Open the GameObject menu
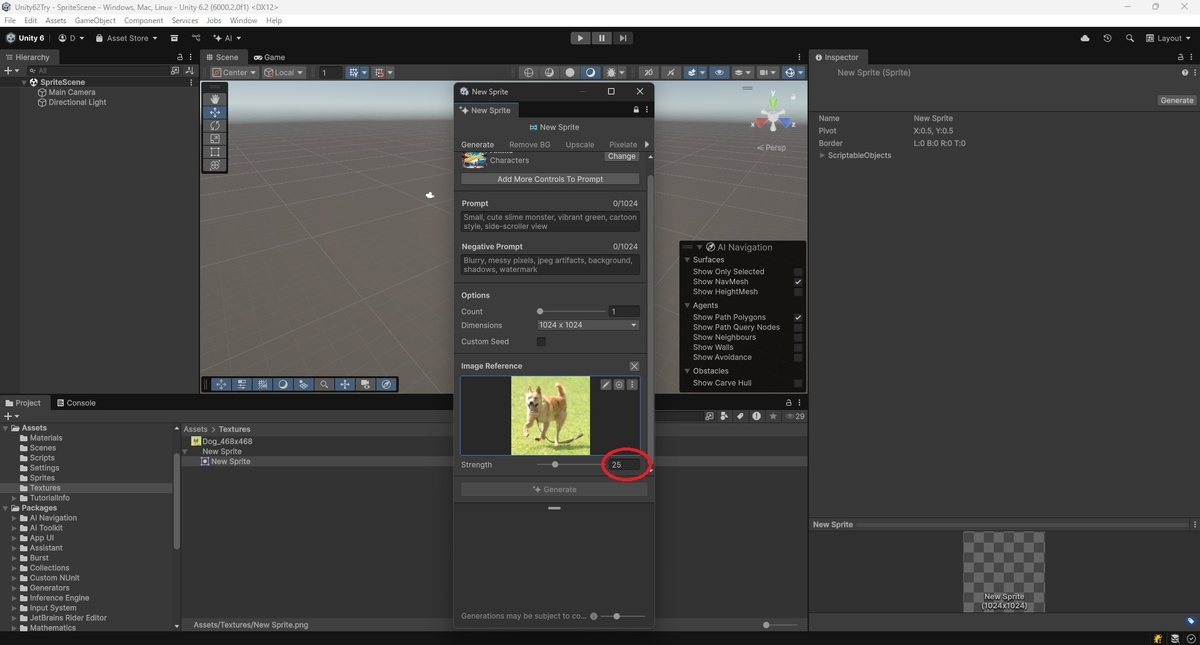The width and height of the screenshot is (1200, 645). (95, 20)
